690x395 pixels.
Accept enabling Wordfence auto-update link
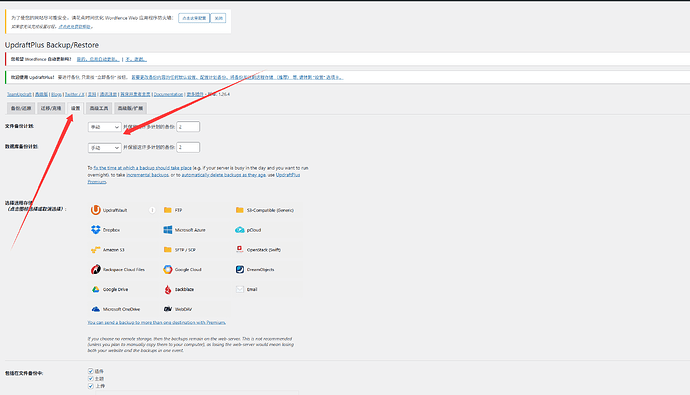[98, 59]
